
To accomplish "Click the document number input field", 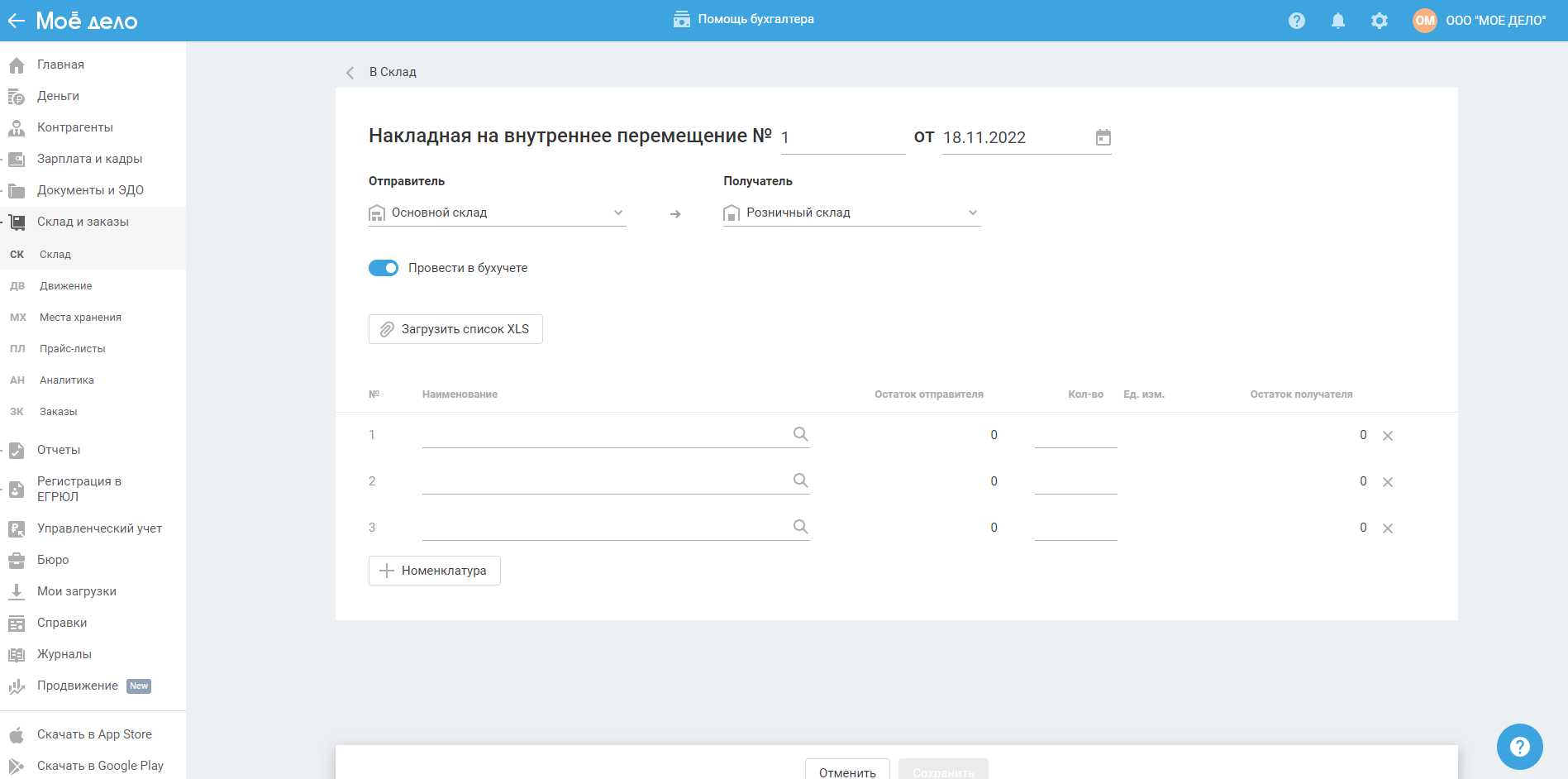I will pyautogui.click(x=842, y=138).
